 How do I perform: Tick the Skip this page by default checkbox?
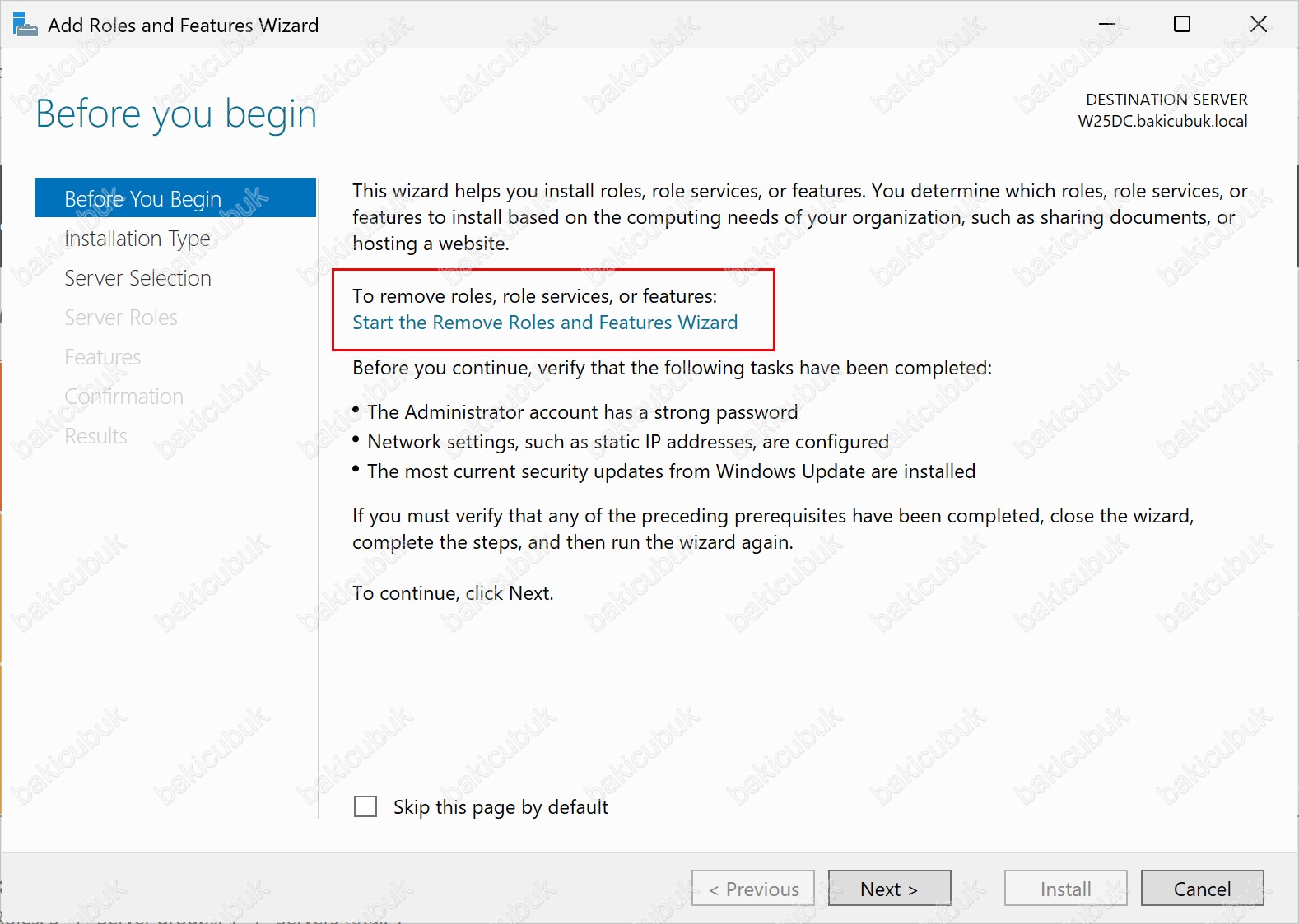tap(365, 806)
